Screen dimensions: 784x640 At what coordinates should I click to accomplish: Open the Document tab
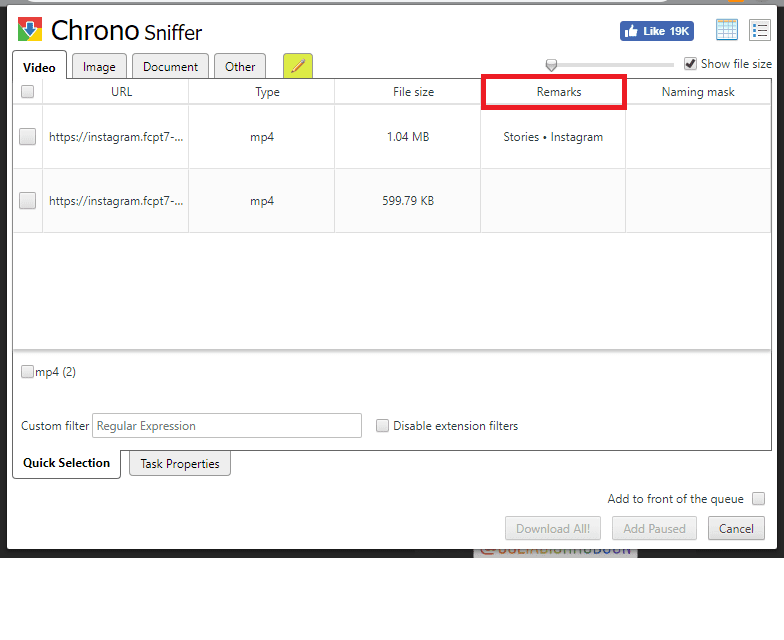tap(170, 67)
